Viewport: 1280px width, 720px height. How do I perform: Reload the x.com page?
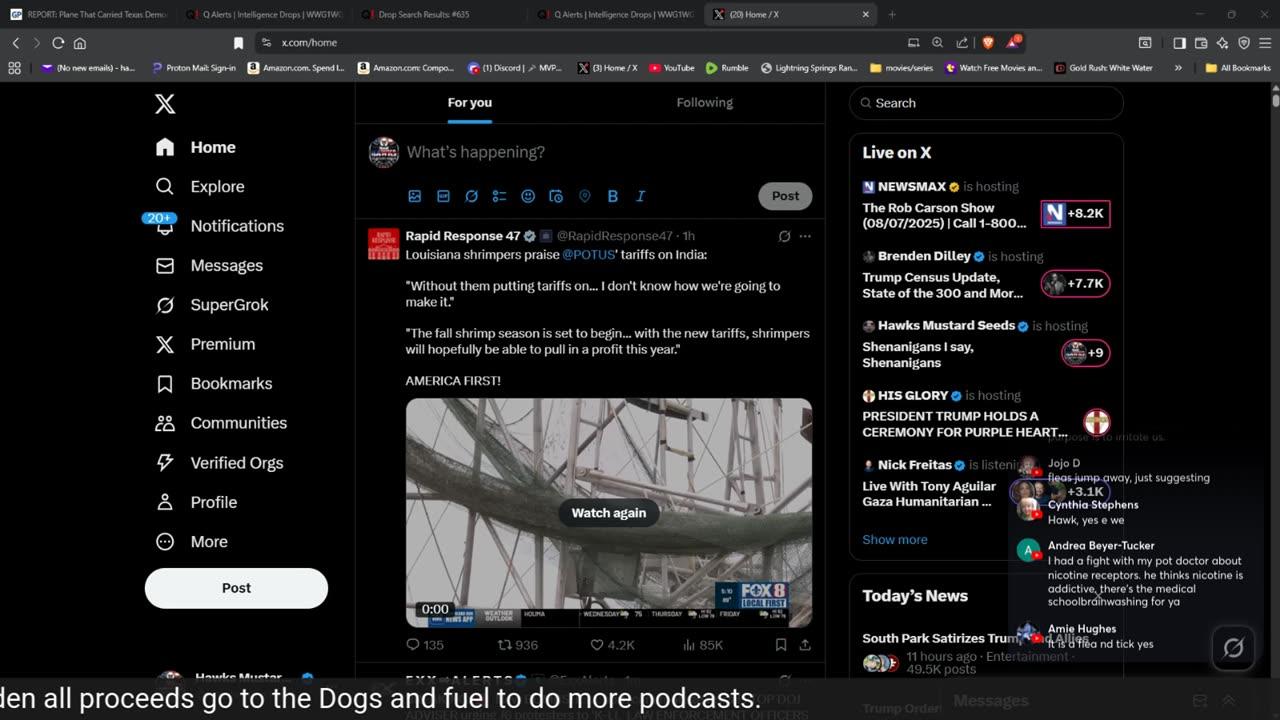58,43
